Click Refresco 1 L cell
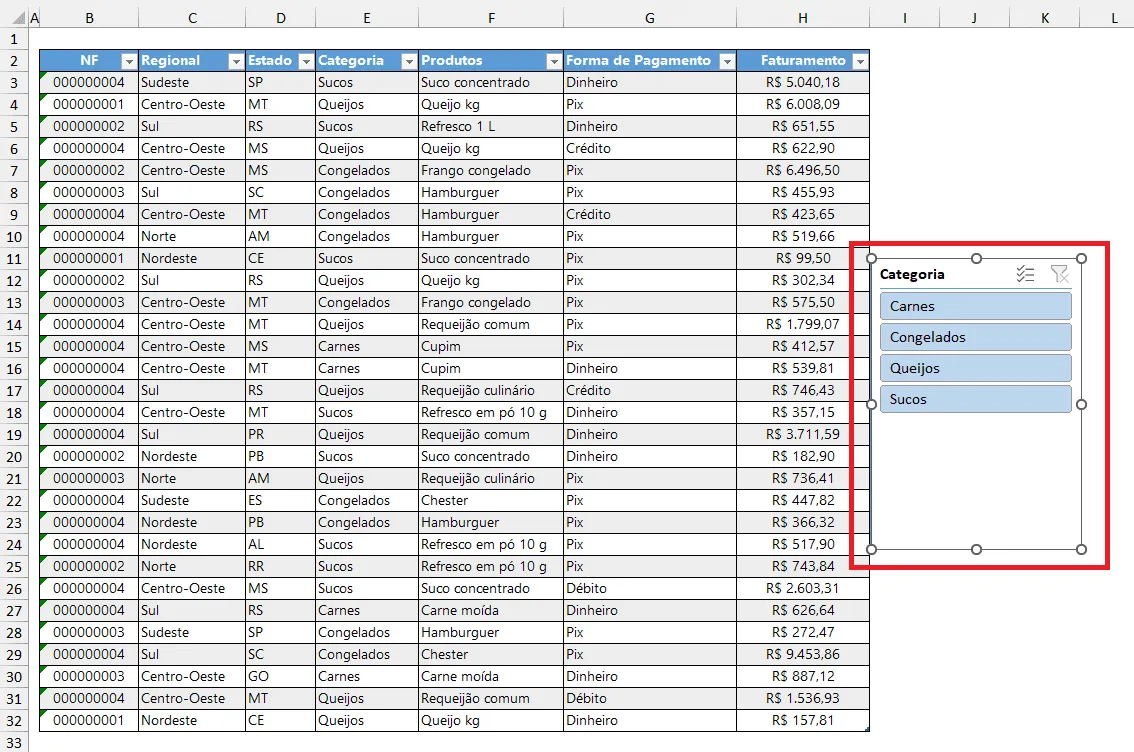The width and height of the screenshot is (1134, 752). click(491, 127)
